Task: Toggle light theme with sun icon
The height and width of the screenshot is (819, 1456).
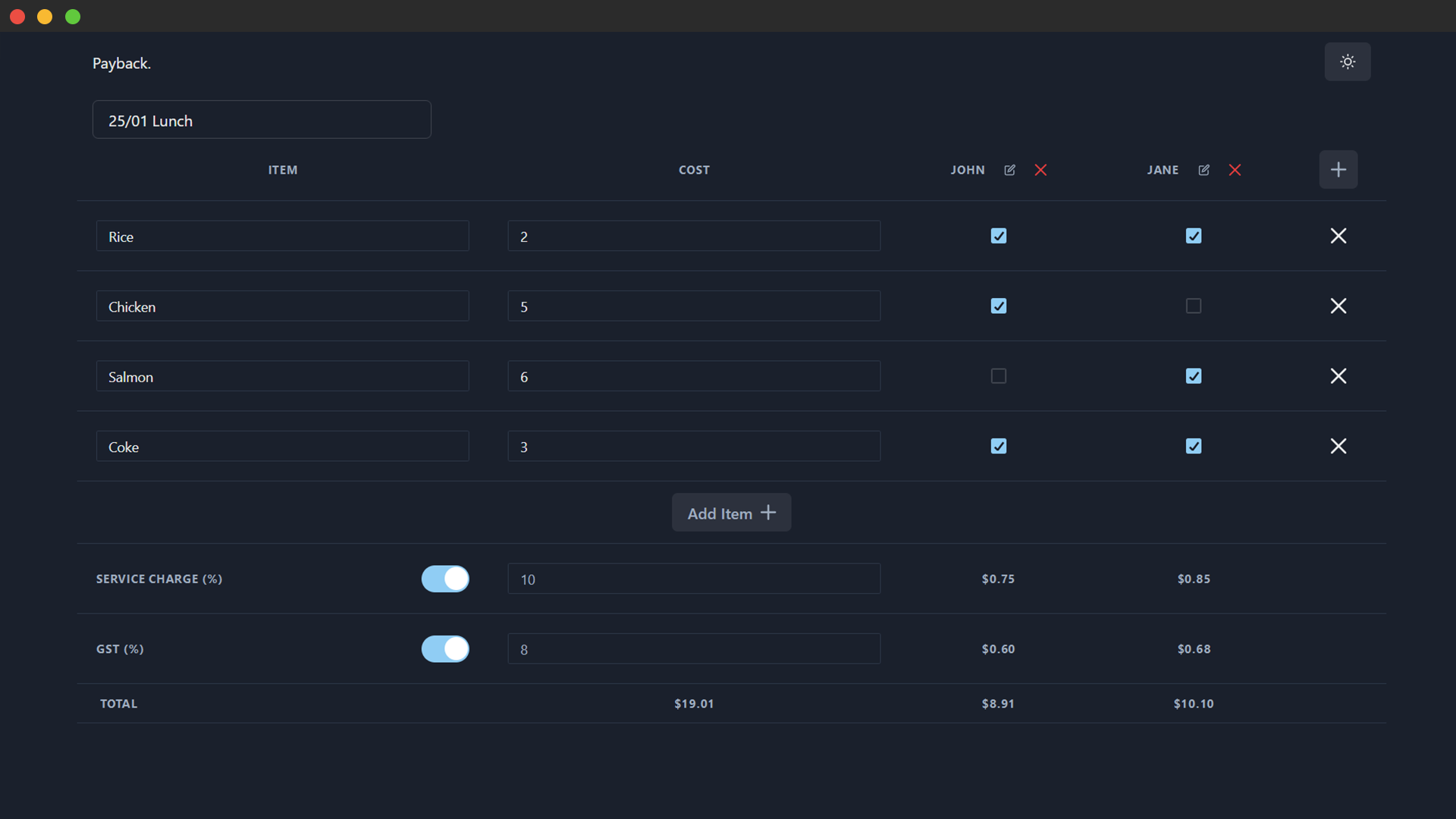Action: [1347, 61]
